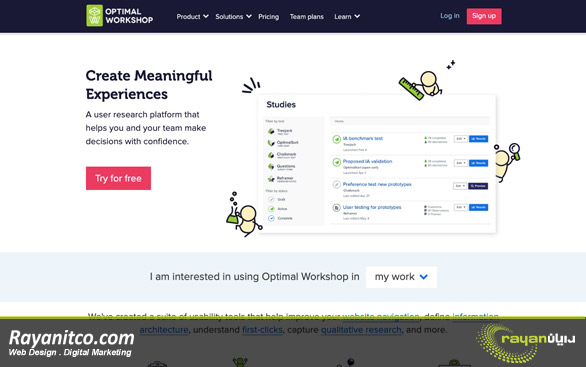Click the document icon beside User testing for prototypes
Screen dimensions: 586x367
[x=337, y=207]
